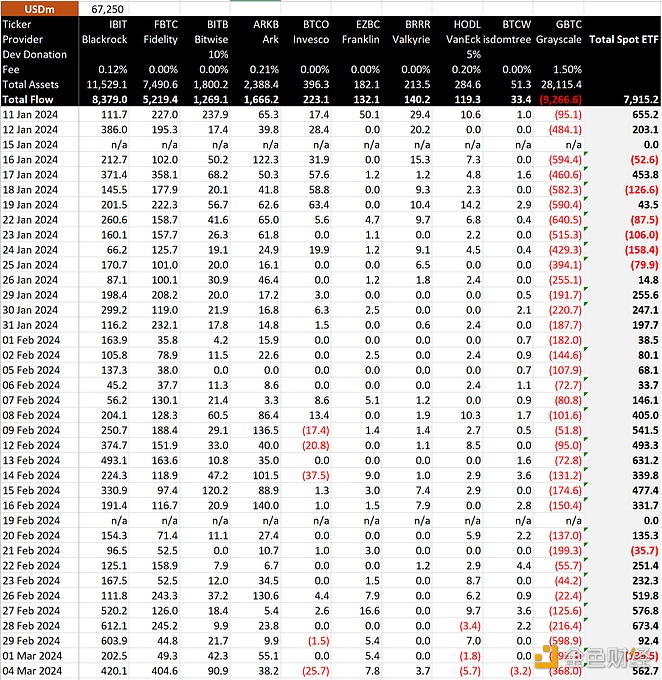Click the HODL ticker header
The image size is (662, 680).
click(x=467, y=24)
